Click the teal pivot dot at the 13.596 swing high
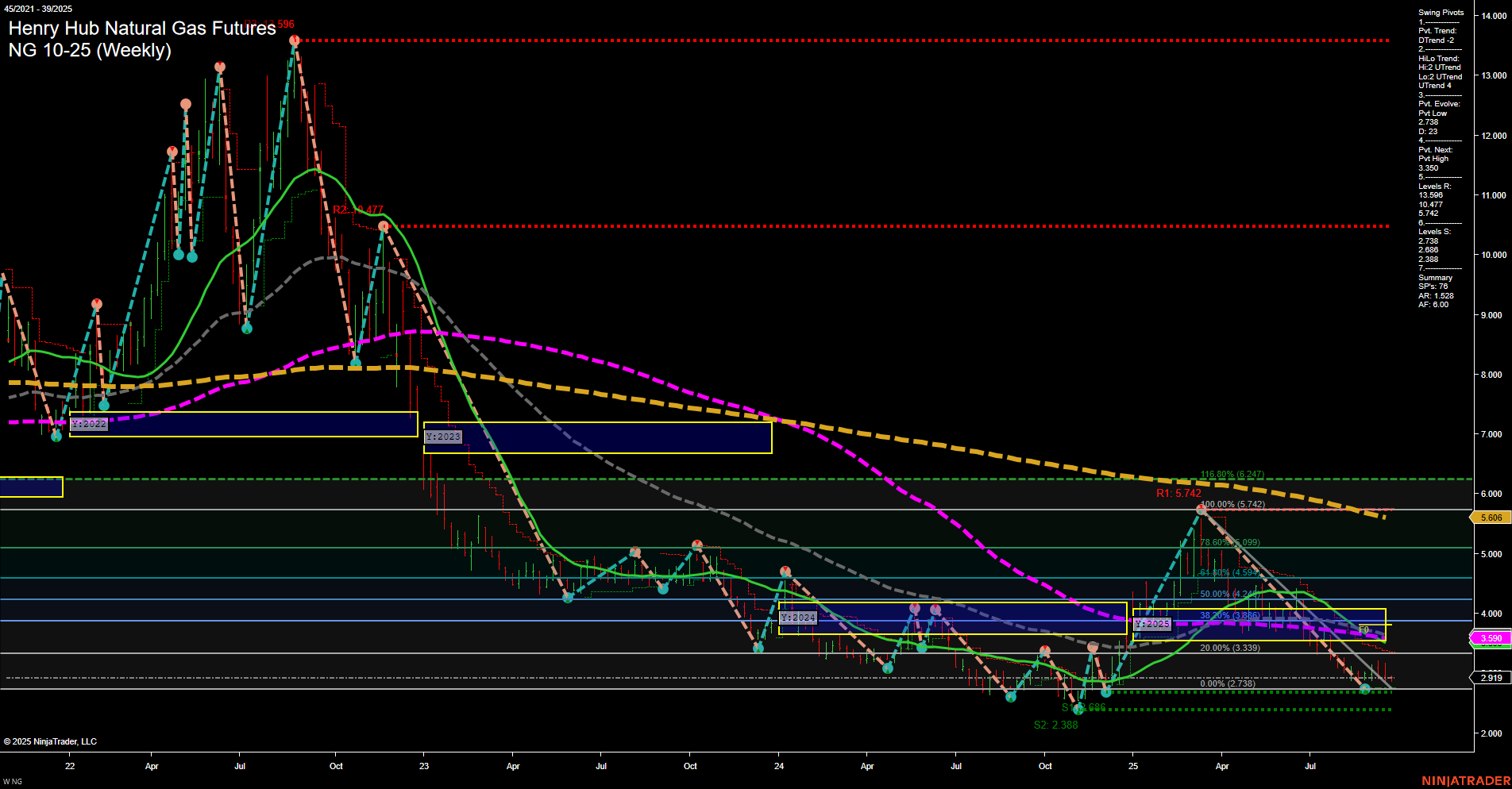Image resolution: width=1512 pixels, height=789 pixels. coord(295,38)
